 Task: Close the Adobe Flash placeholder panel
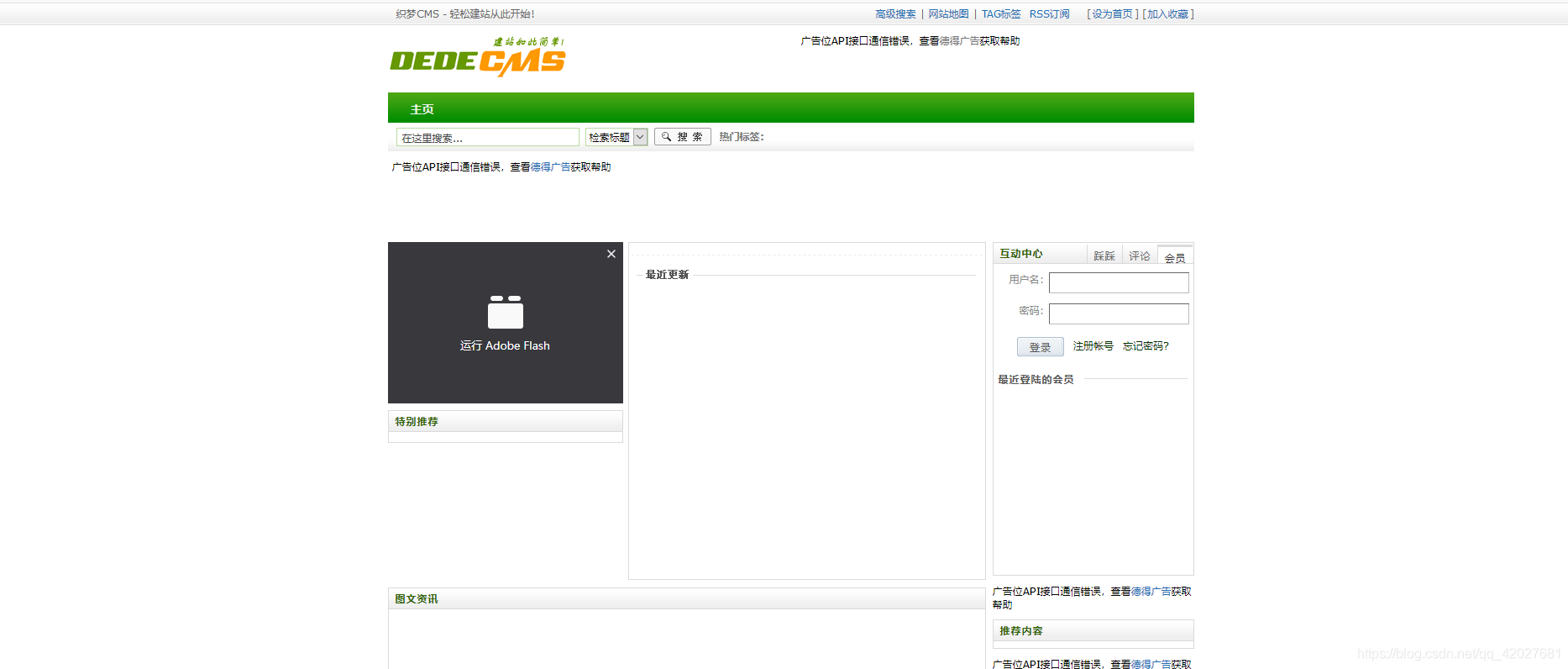[x=611, y=254]
